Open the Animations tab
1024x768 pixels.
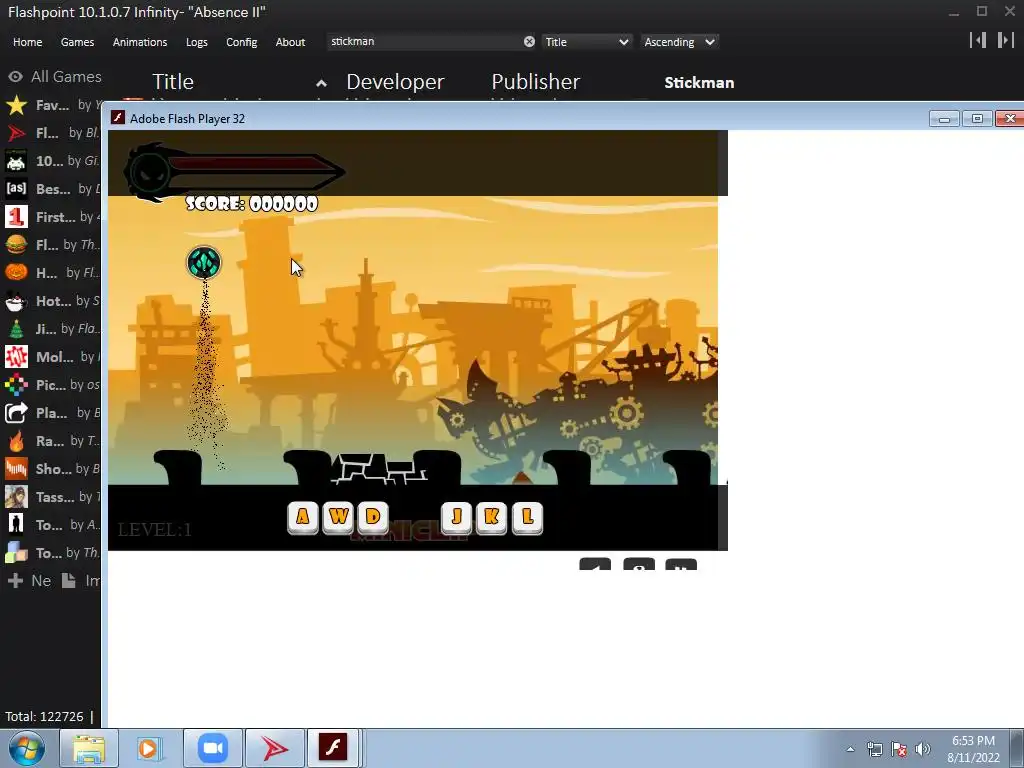(140, 42)
